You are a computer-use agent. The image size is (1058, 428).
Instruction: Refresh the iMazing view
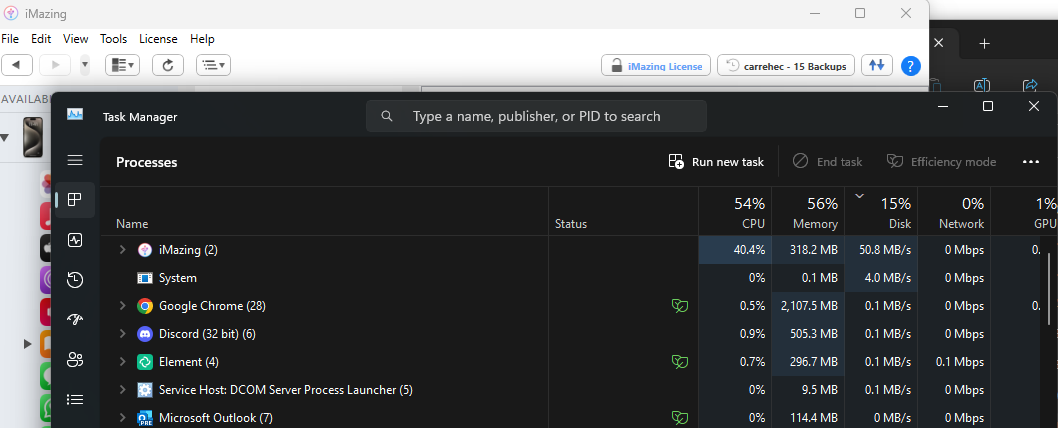click(168, 65)
